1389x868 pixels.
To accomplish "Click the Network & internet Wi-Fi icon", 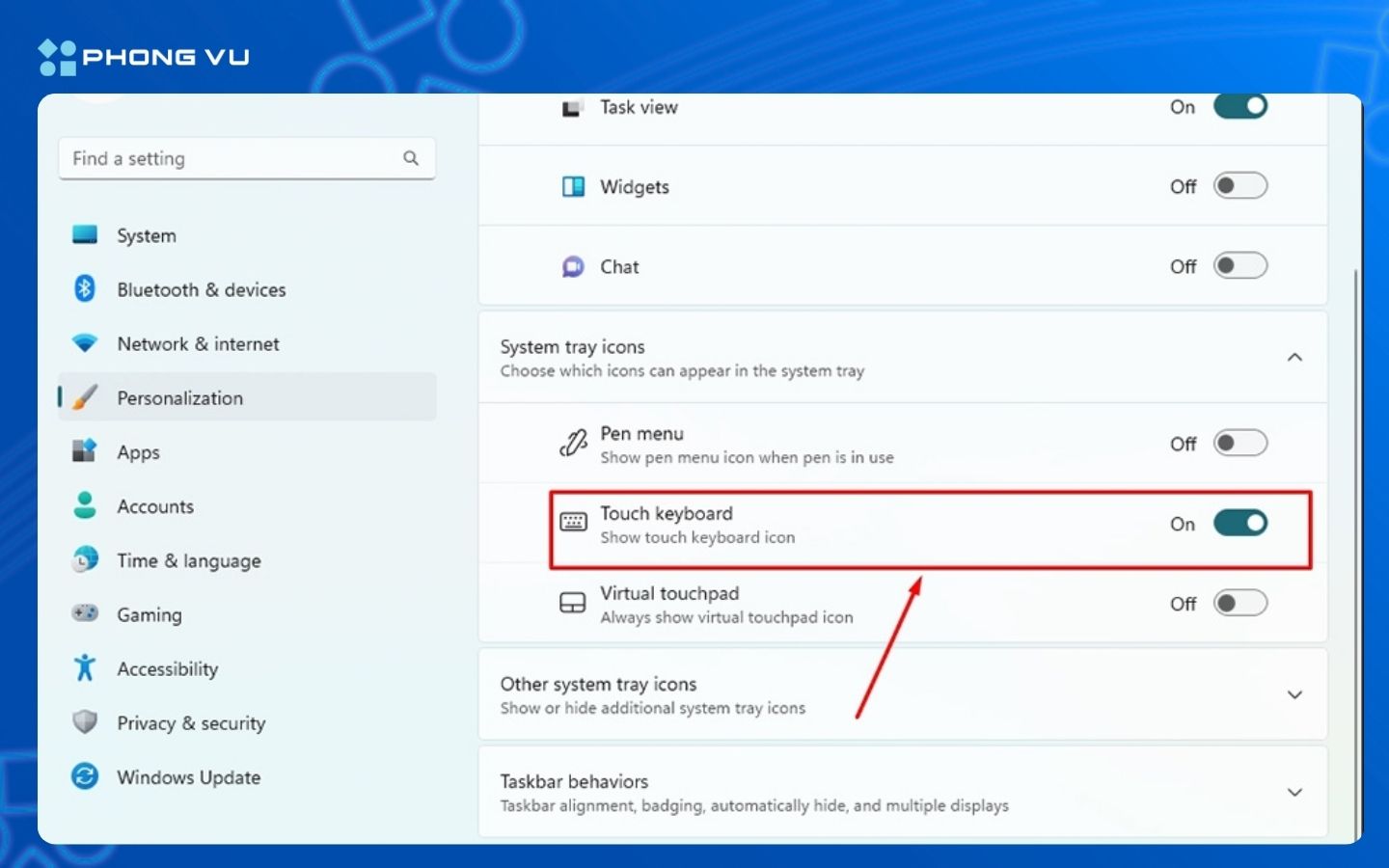I will (85, 343).
